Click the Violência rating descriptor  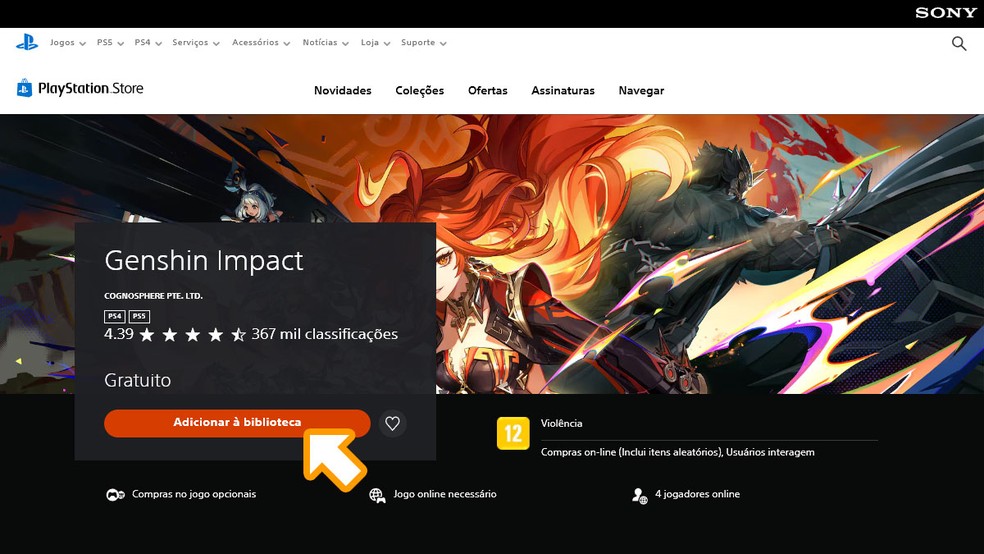click(562, 423)
